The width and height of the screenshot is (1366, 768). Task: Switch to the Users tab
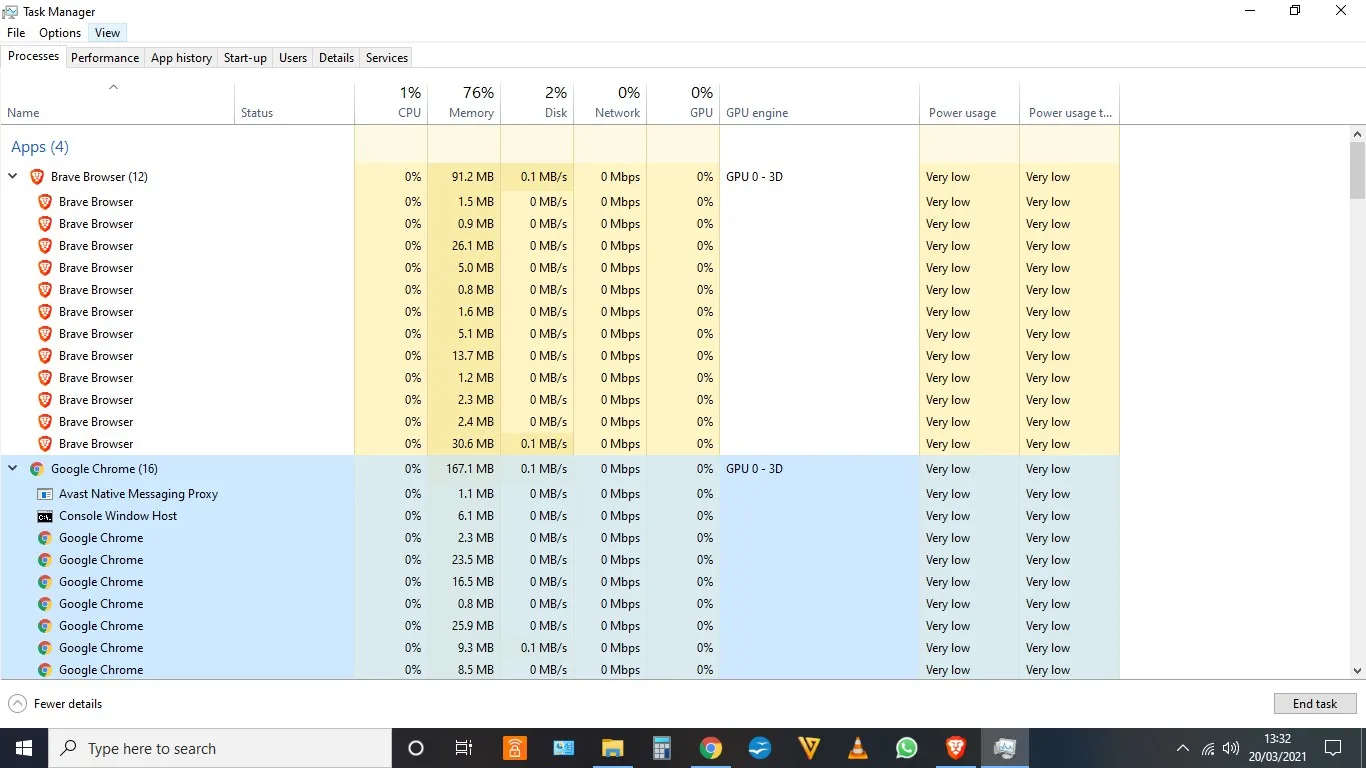pyautogui.click(x=293, y=58)
